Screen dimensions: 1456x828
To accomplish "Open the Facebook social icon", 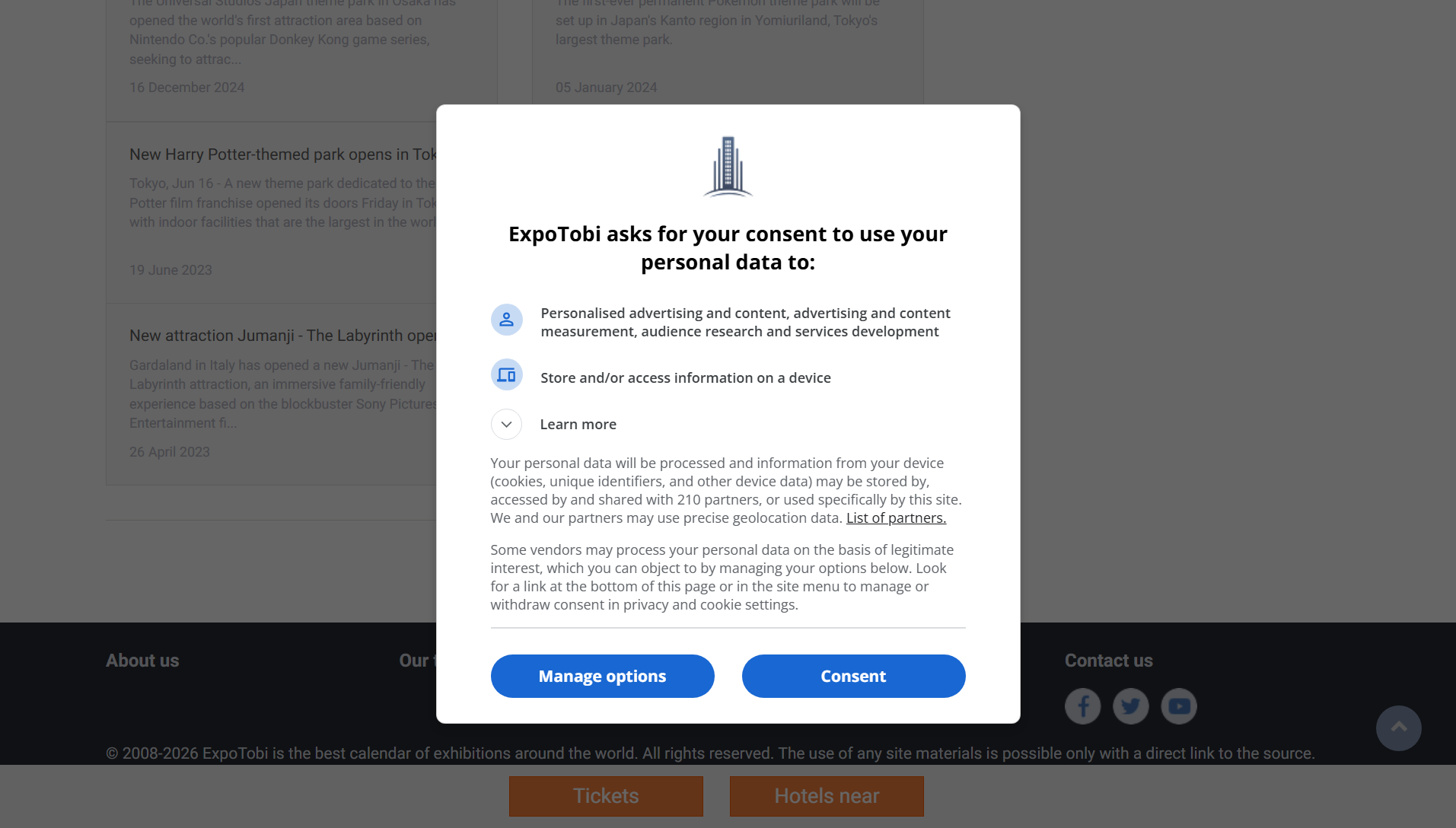I will click(1082, 706).
